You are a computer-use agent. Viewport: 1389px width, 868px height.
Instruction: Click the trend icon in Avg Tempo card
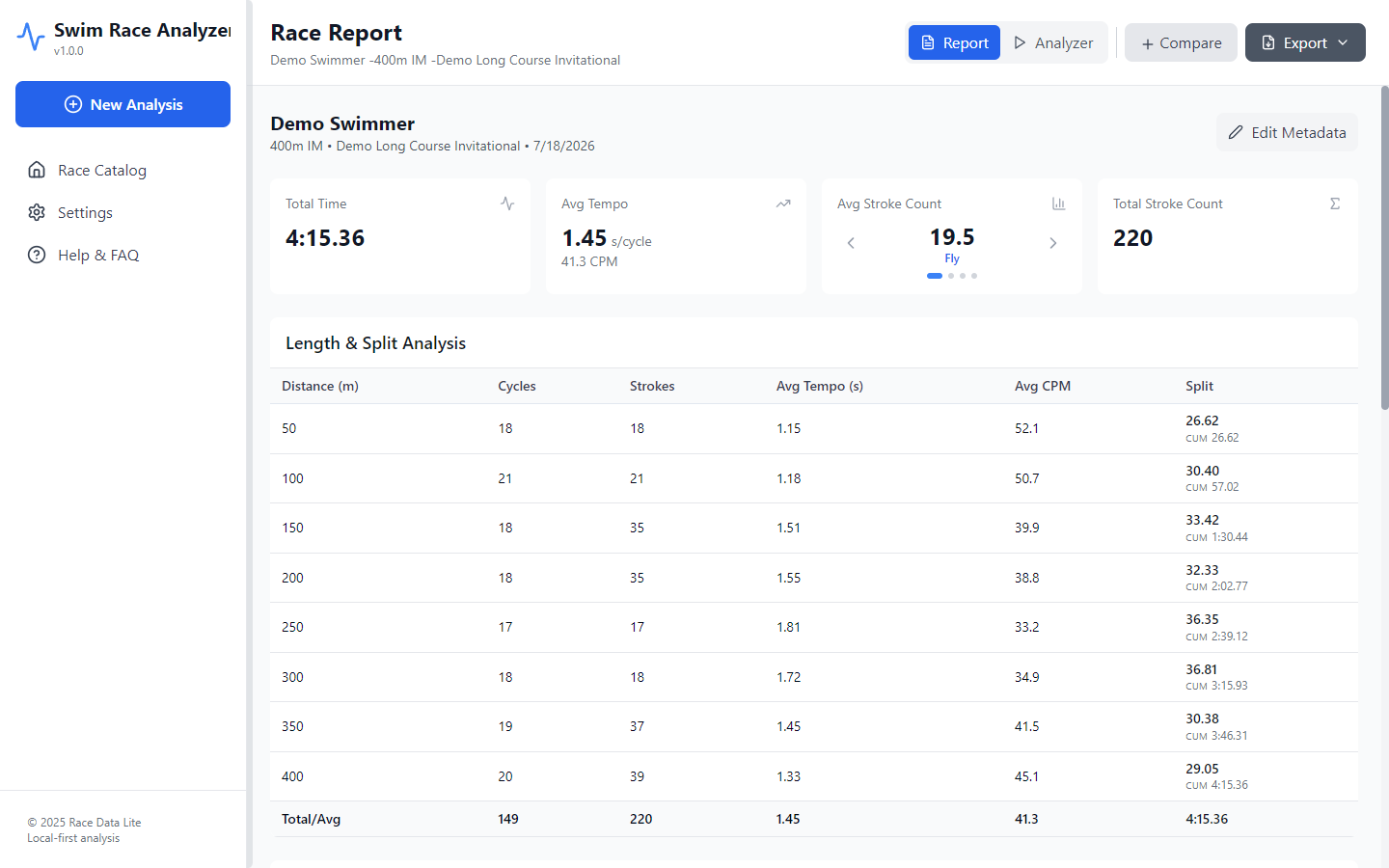[x=783, y=203]
